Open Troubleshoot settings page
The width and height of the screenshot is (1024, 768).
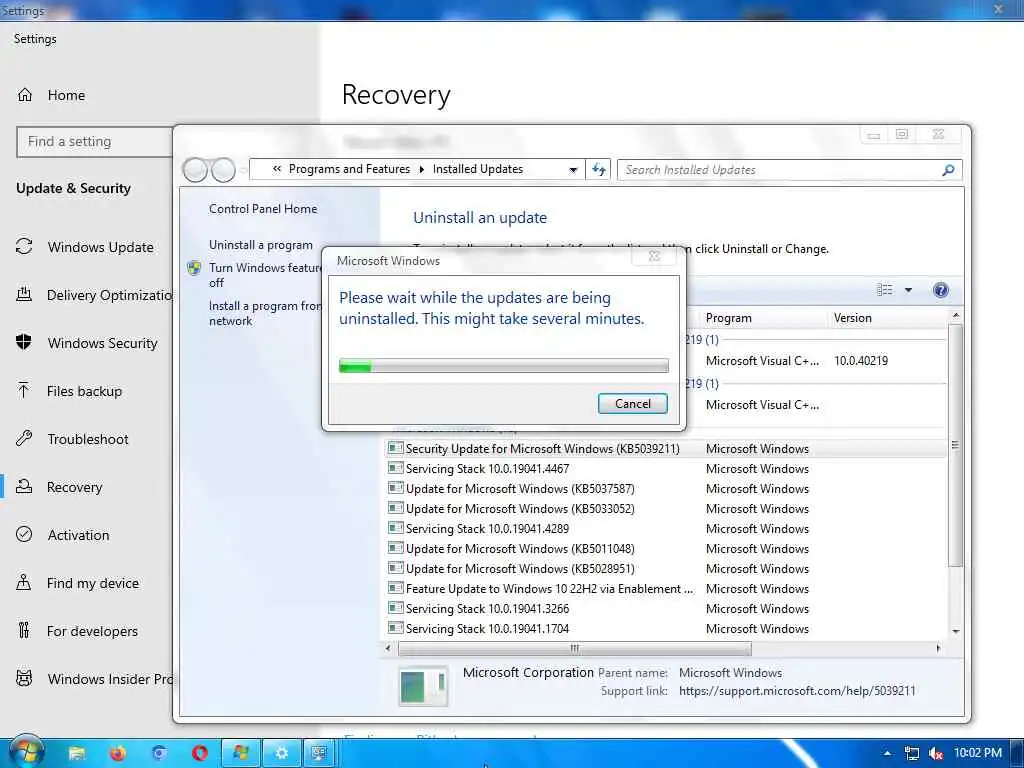click(x=88, y=440)
